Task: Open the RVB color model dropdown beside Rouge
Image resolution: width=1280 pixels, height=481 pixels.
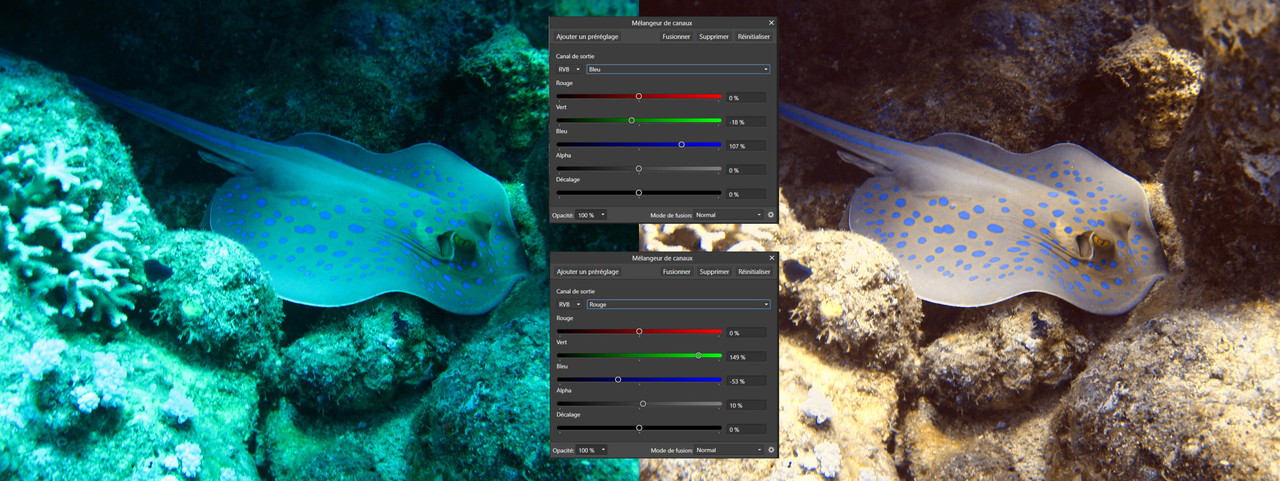Action: click(x=569, y=304)
